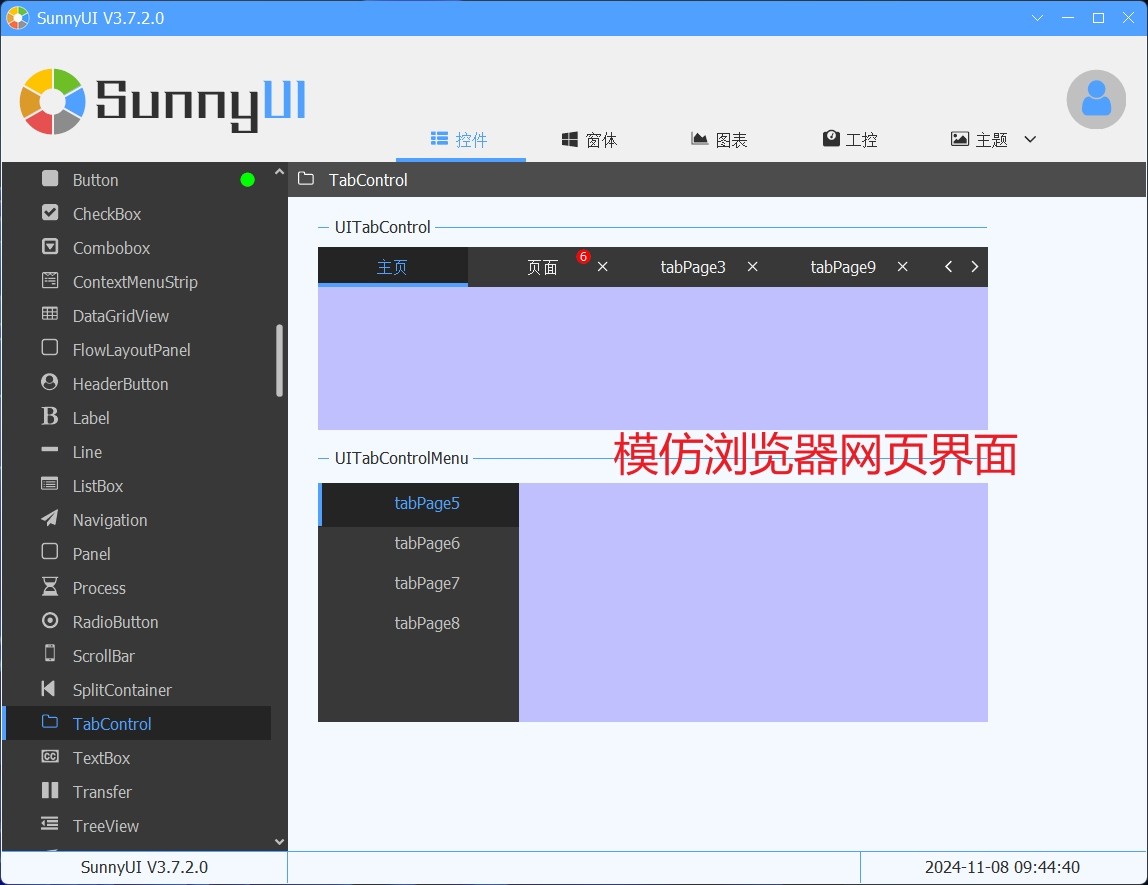Open the TreeView sidebar item
Image resolution: width=1148 pixels, height=885 pixels.
pos(105,826)
